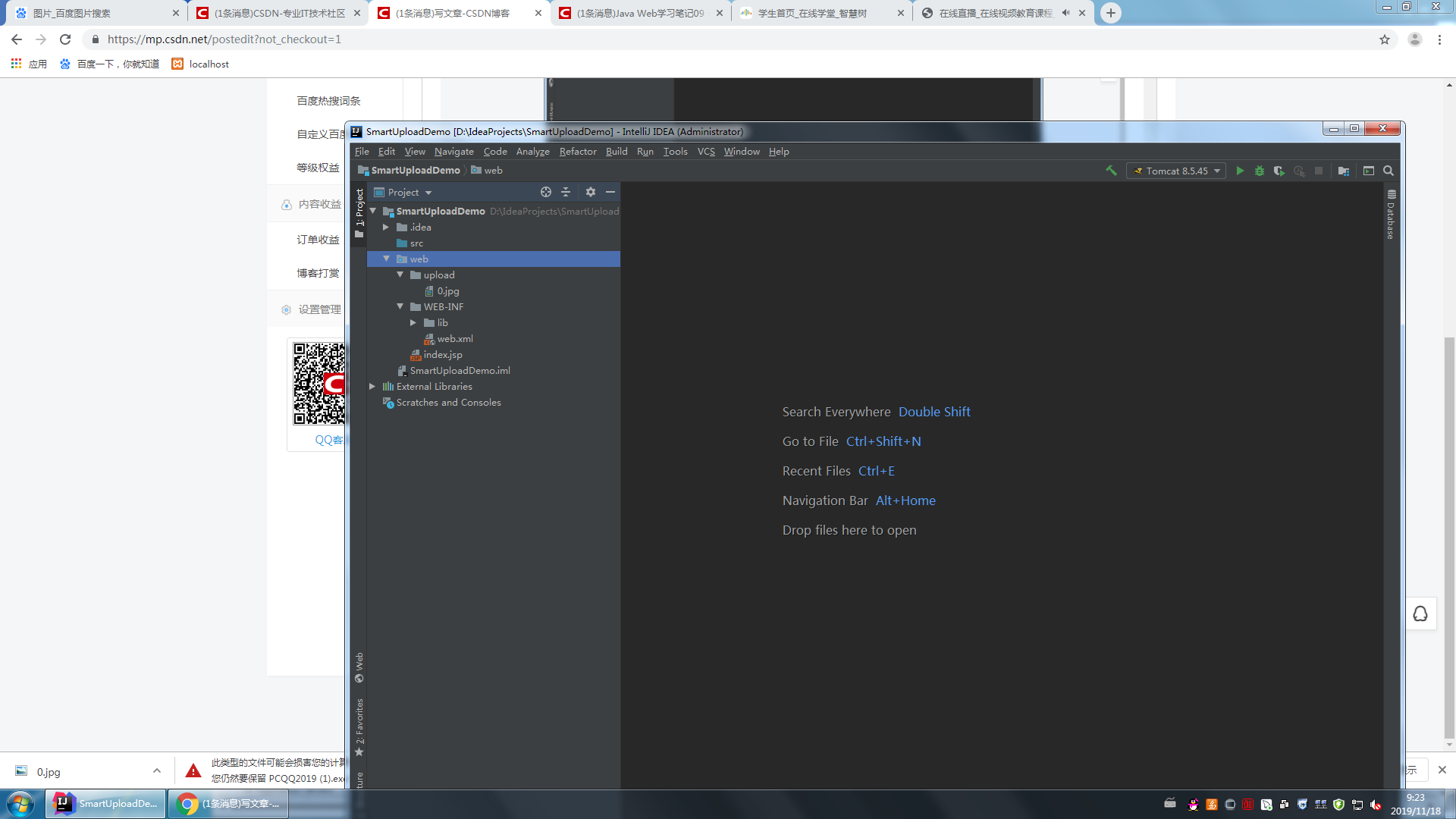
Task: Run Tomcat with the green play button
Action: [1240, 171]
